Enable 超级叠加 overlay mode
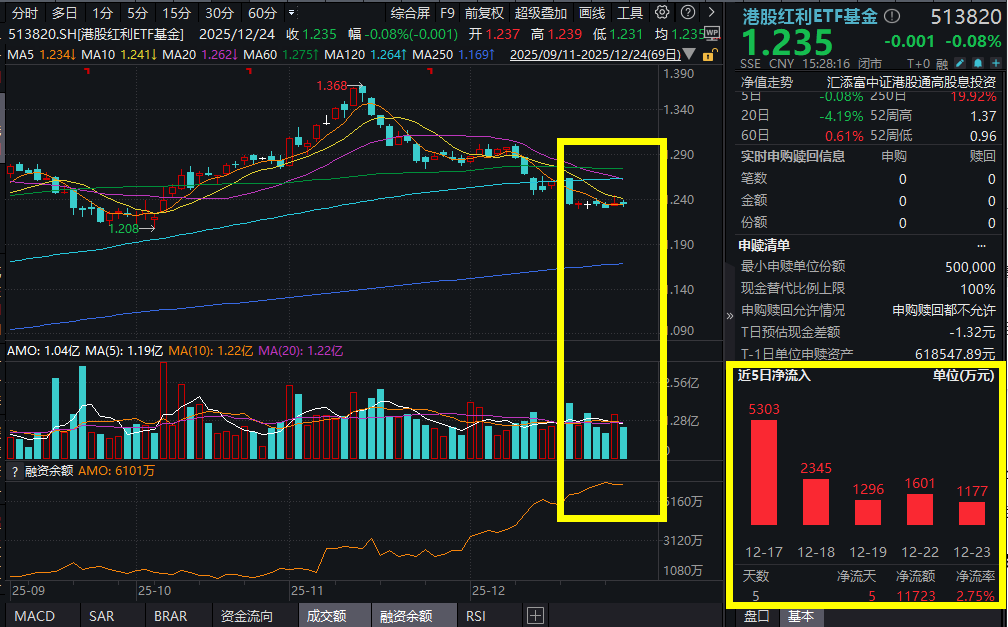Viewport: 1008px width, 627px height. 541,13
